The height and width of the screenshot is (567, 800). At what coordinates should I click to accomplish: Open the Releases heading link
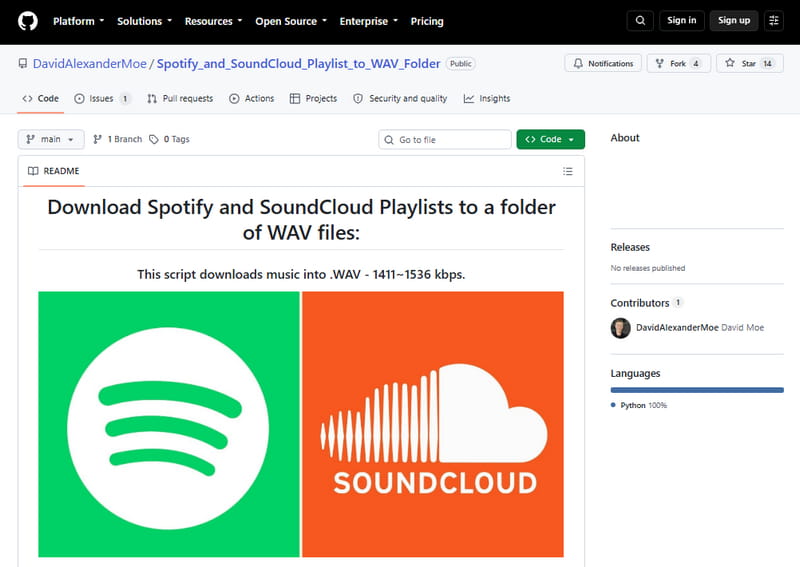pyautogui.click(x=630, y=247)
